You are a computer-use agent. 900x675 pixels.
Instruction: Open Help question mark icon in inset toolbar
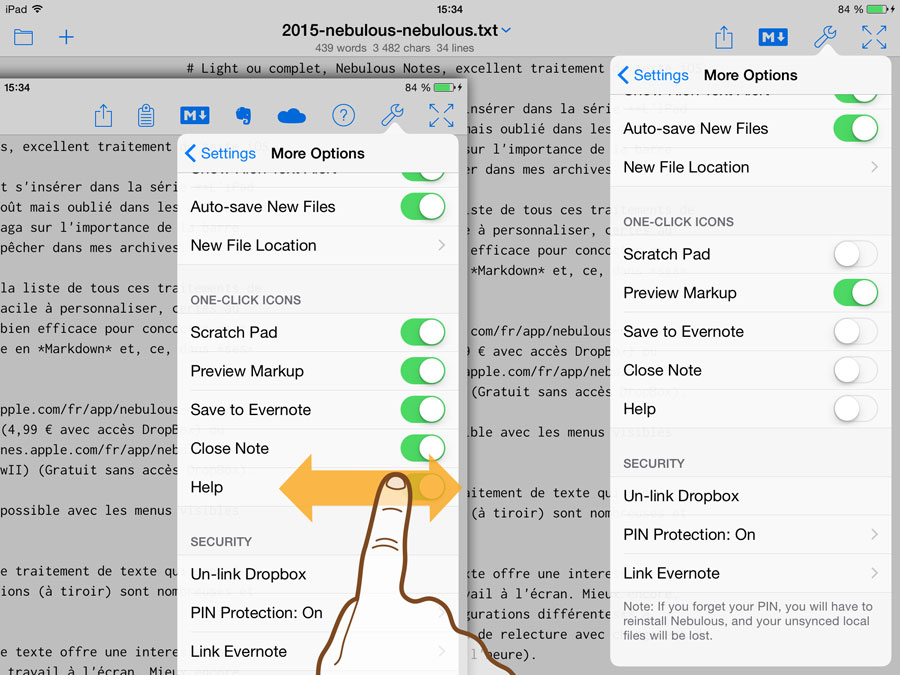click(x=343, y=115)
